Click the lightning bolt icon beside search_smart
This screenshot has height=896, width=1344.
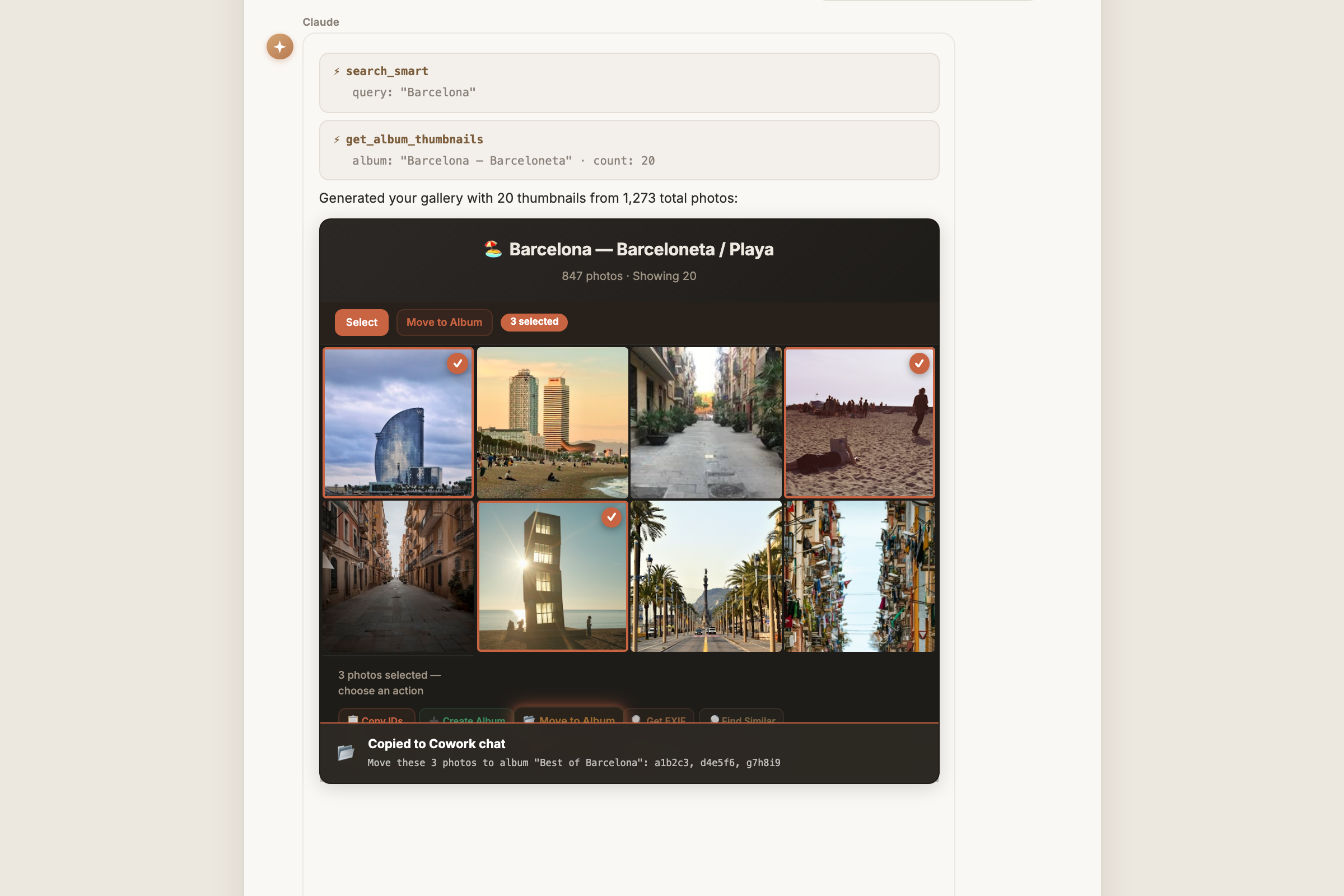(337, 71)
